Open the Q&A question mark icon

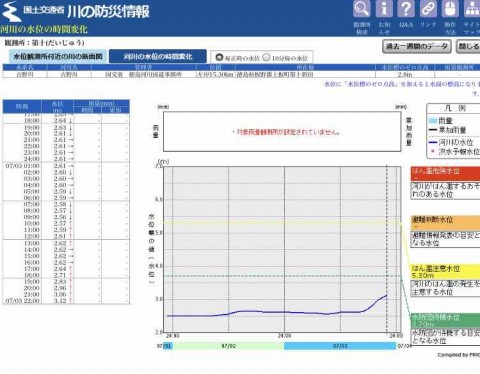[406, 8]
